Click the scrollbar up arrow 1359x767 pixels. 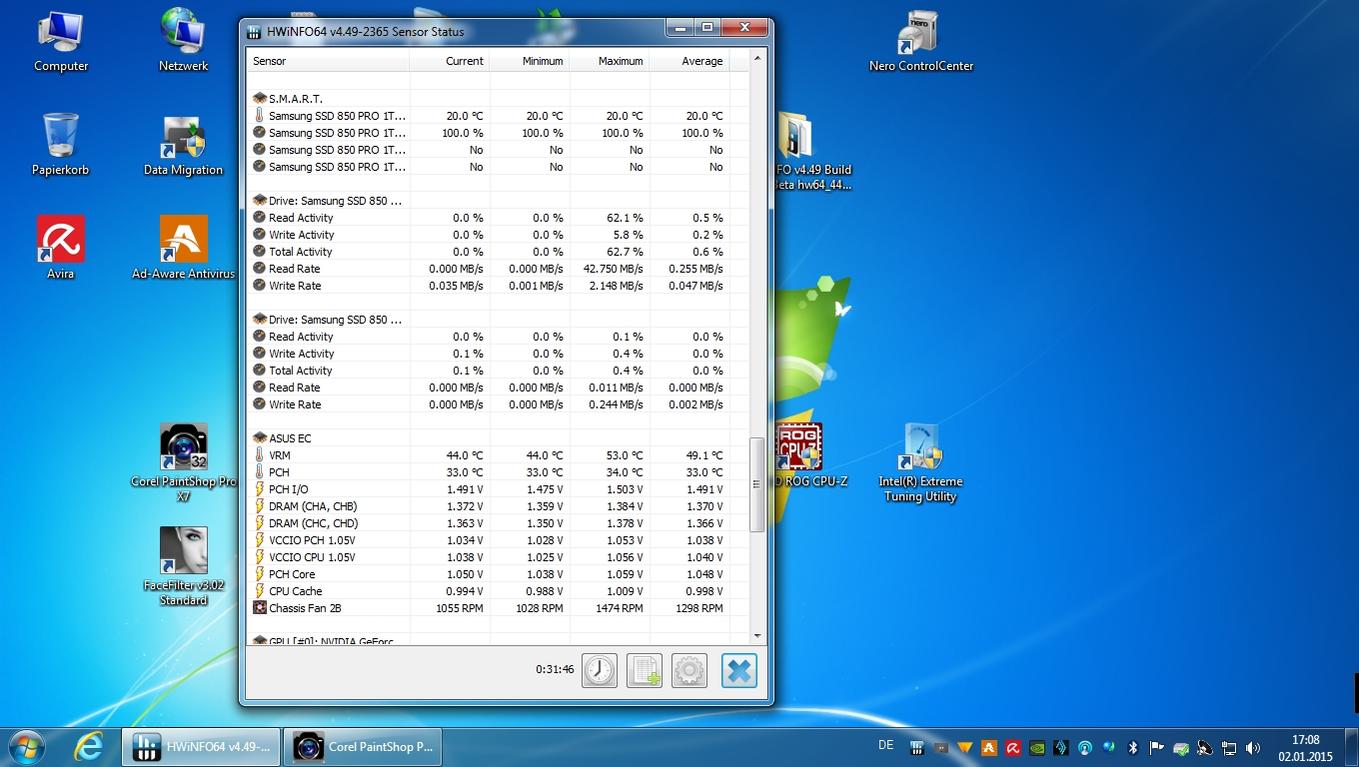click(x=757, y=59)
